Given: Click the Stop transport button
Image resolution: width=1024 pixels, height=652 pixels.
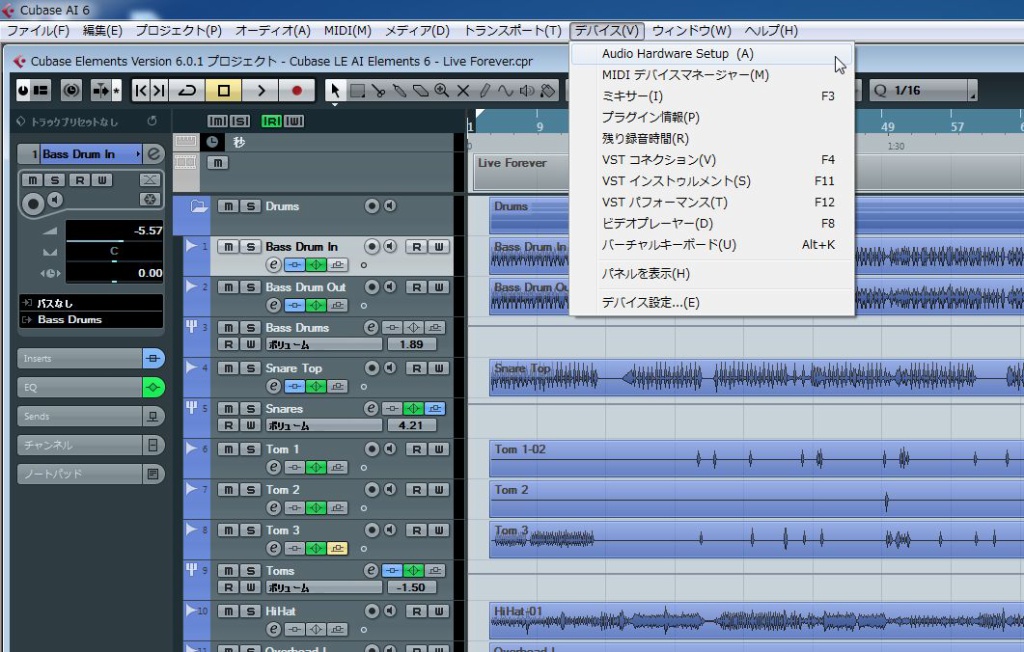Looking at the screenshot, I should (x=223, y=91).
